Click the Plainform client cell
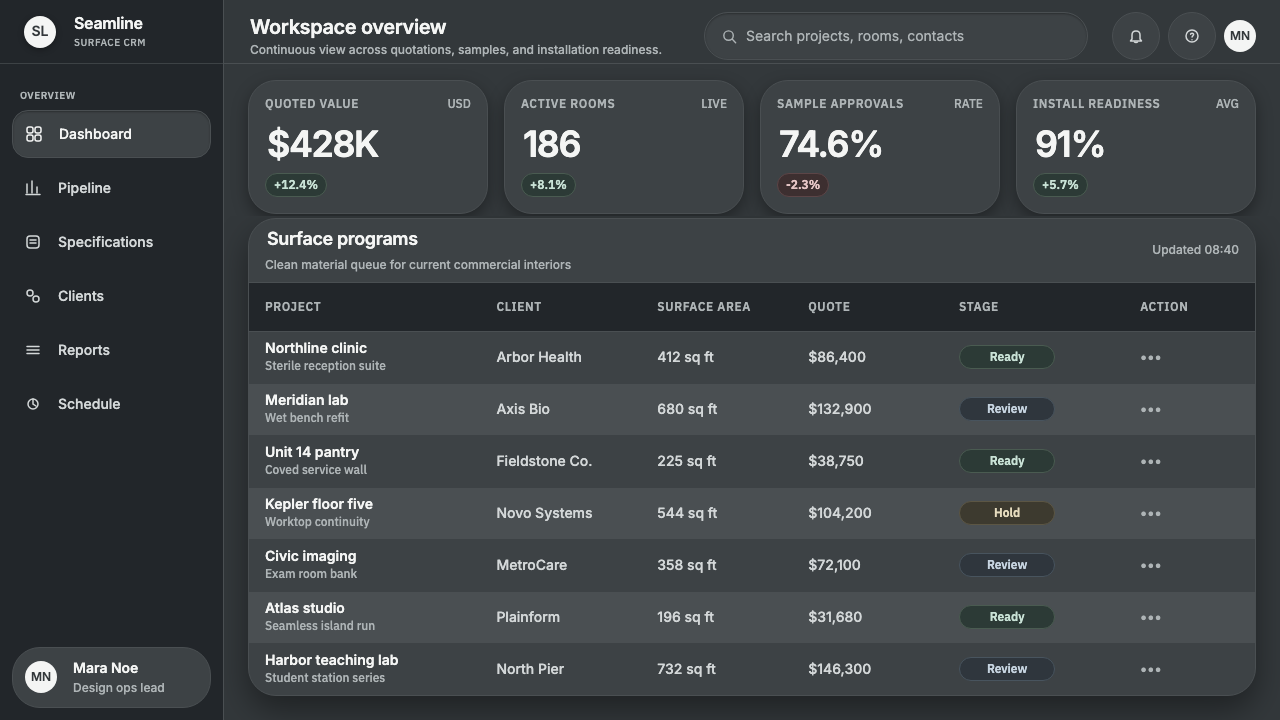Screen dimensions: 1280x720 point(528,617)
